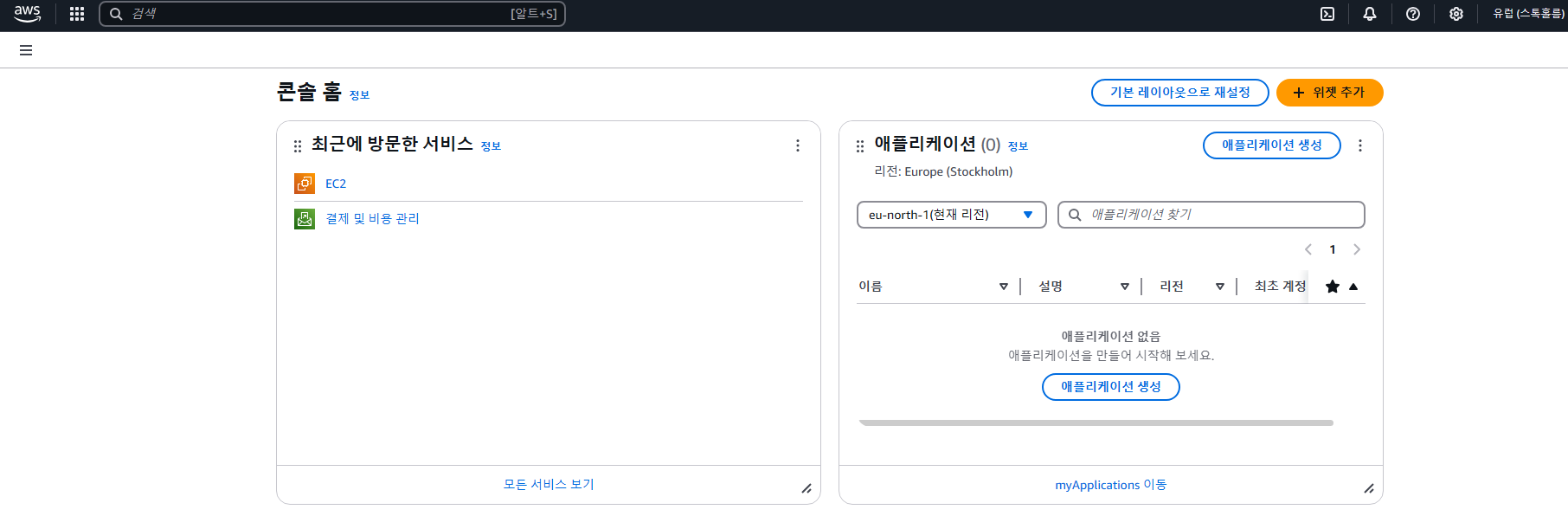This screenshot has width=1568, height=516.
Task: Open notifications bell icon
Action: pos(1370,14)
